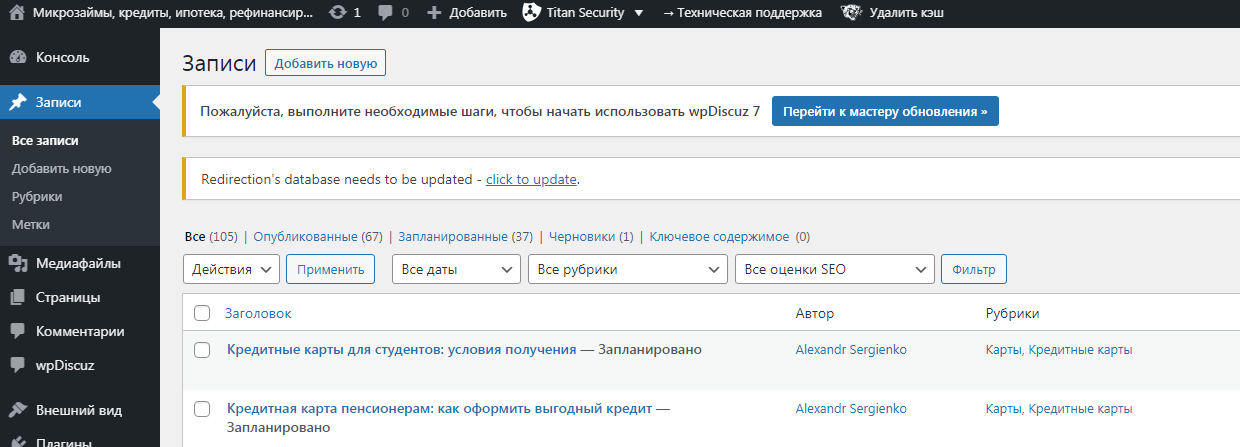Screen dimensions: 1240x447
Task: Open the Все даты dropdown
Action: pos(456,269)
